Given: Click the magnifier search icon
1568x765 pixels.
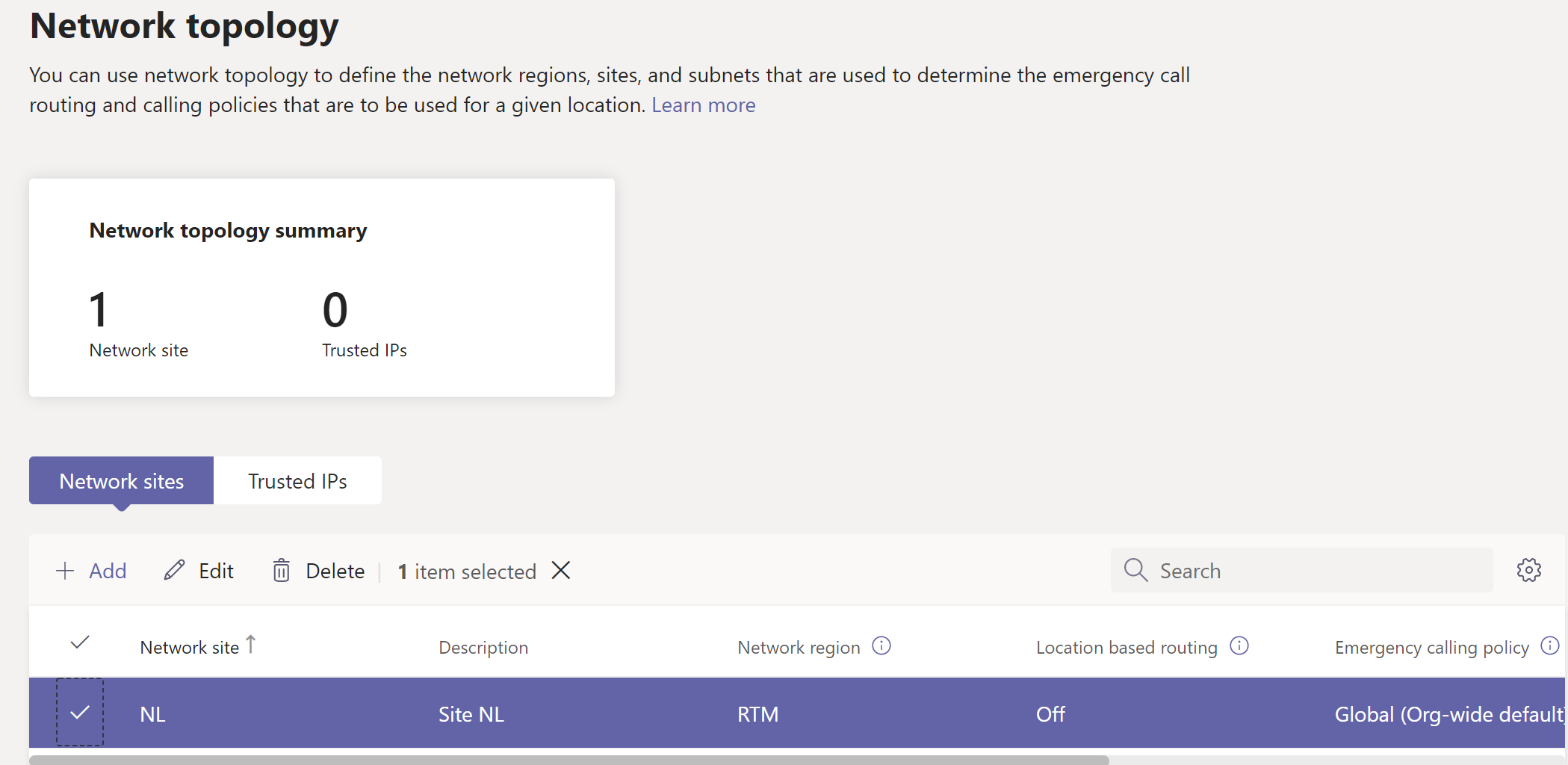Looking at the screenshot, I should [1135, 571].
